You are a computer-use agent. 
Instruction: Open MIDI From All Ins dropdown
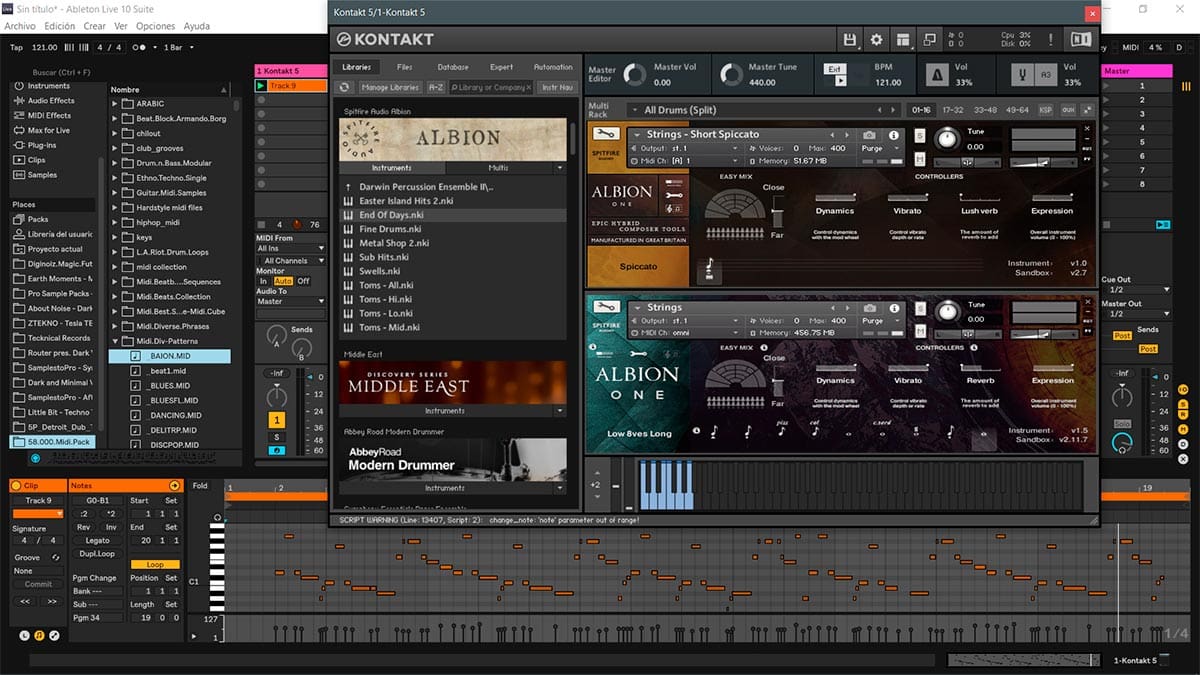pyautogui.click(x=291, y=248)
